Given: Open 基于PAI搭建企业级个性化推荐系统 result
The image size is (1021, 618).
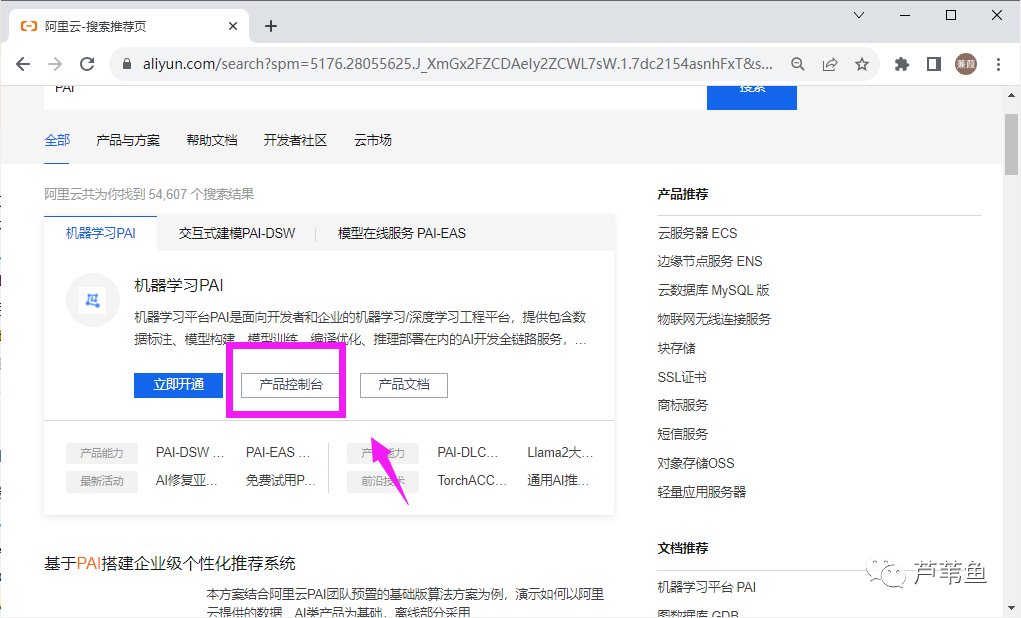Looking at the screenshot, I should [170, 563].
